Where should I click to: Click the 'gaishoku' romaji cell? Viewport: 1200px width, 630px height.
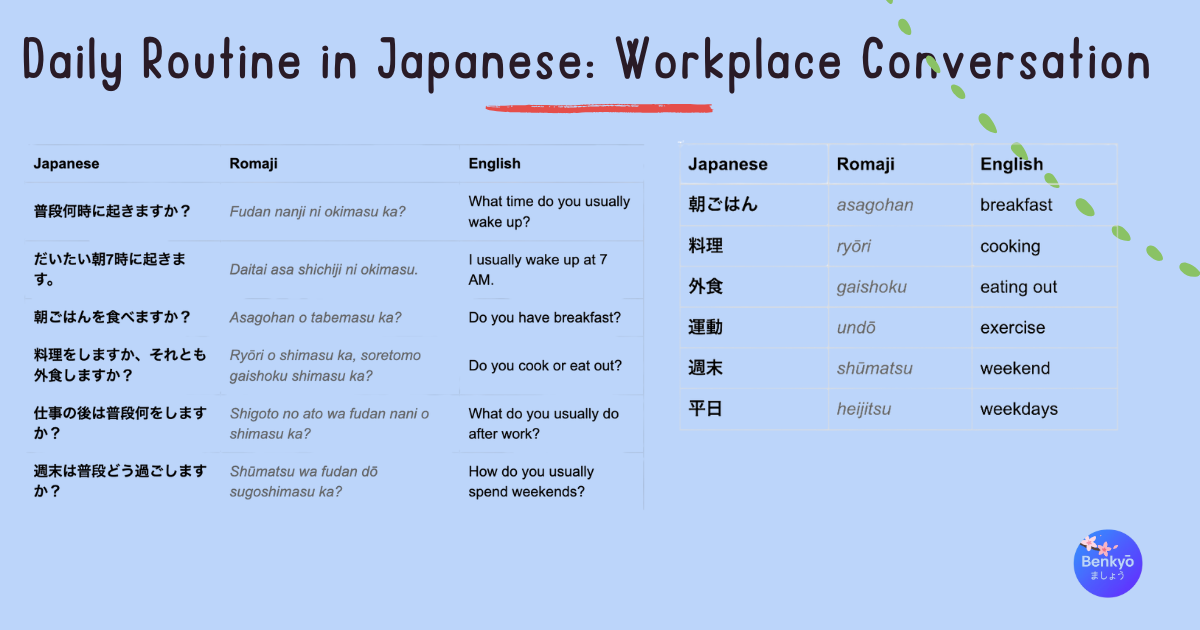(x=872, y=287)
